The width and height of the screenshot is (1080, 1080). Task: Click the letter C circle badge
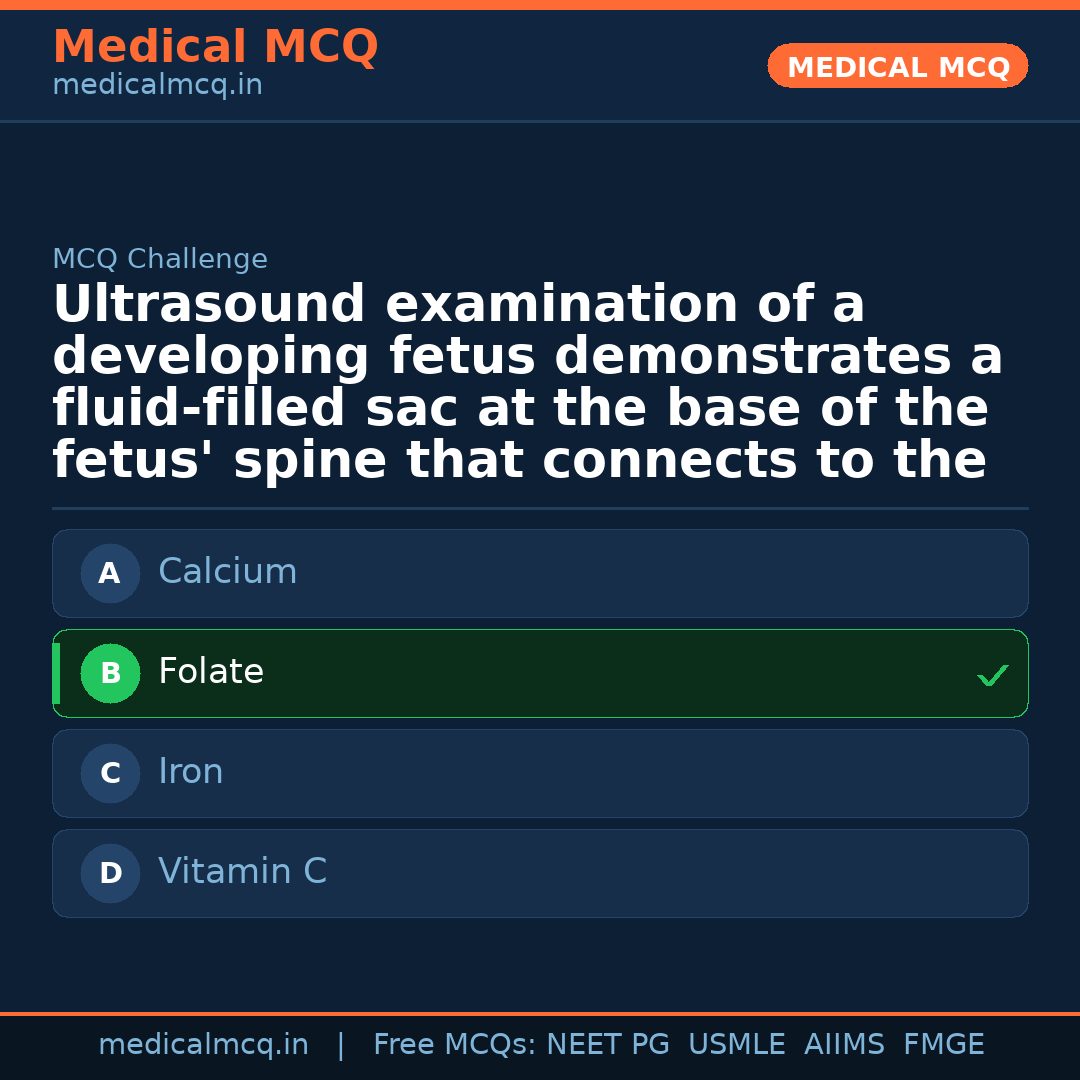110,773
